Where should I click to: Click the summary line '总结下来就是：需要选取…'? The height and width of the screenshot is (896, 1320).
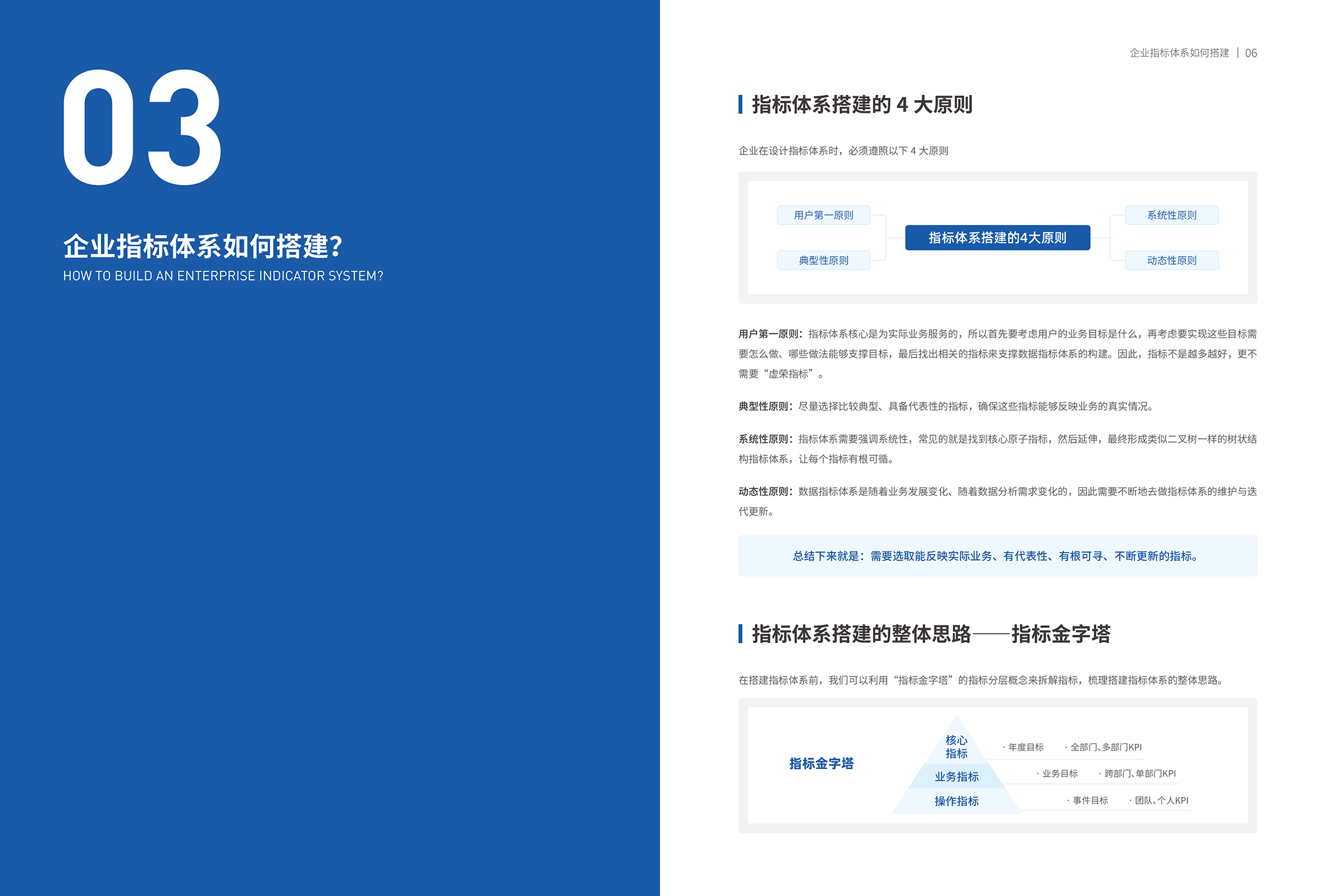tap(997, 556)
